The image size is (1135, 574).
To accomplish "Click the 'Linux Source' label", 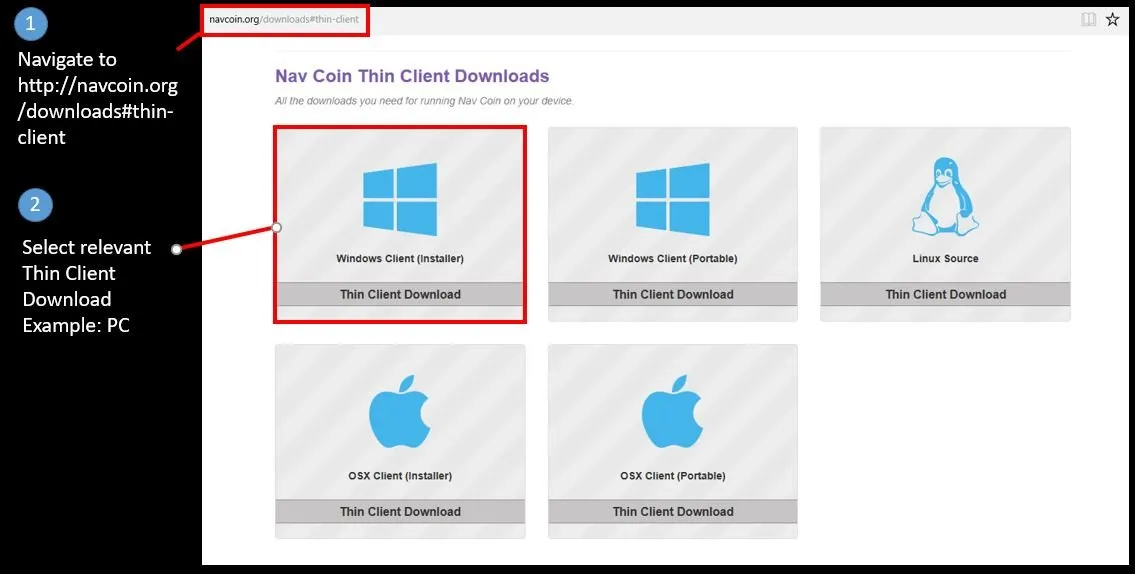I will coord(945,258).
